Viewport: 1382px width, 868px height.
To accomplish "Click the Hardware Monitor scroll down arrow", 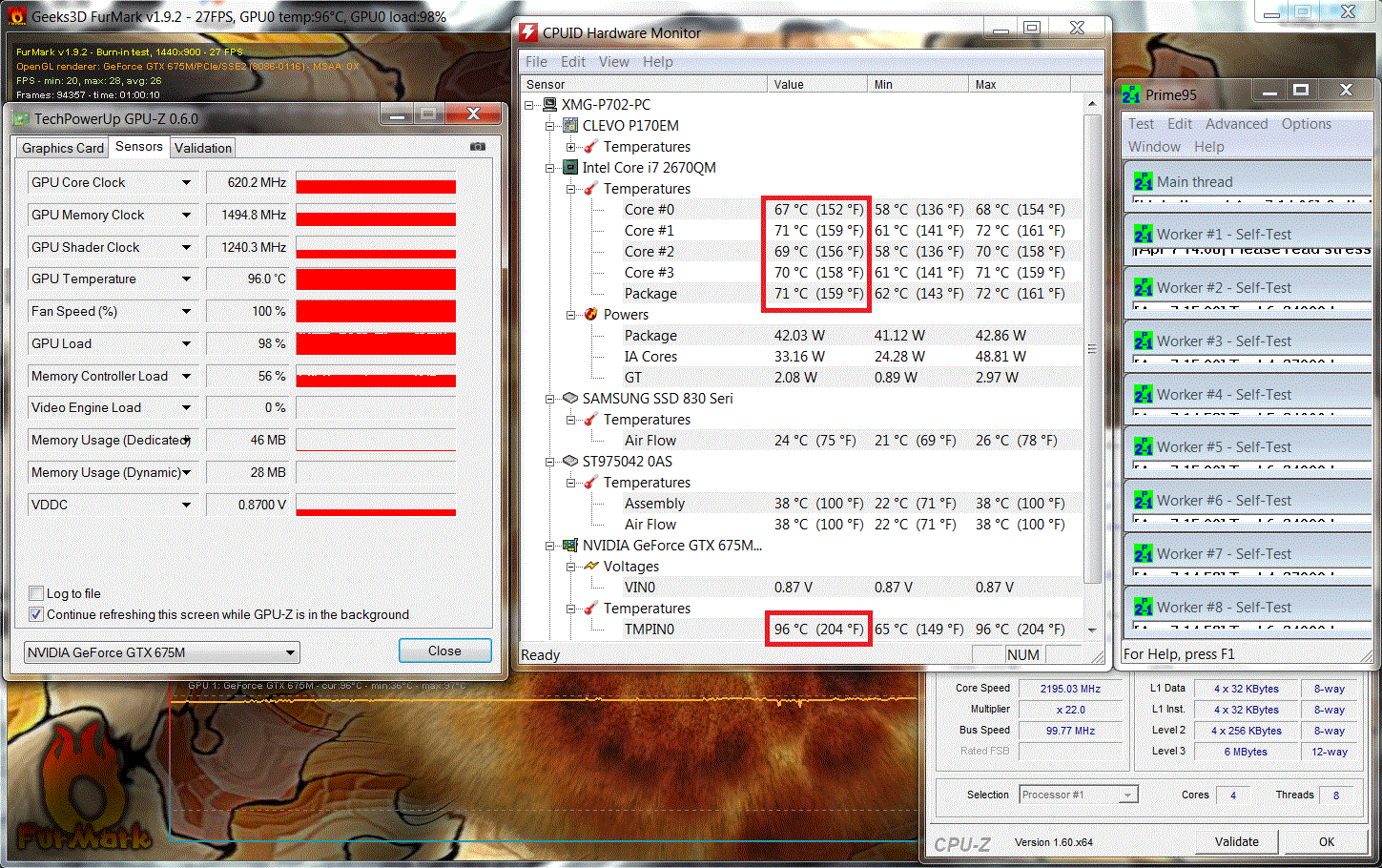I will click(x=1092, y=630).
